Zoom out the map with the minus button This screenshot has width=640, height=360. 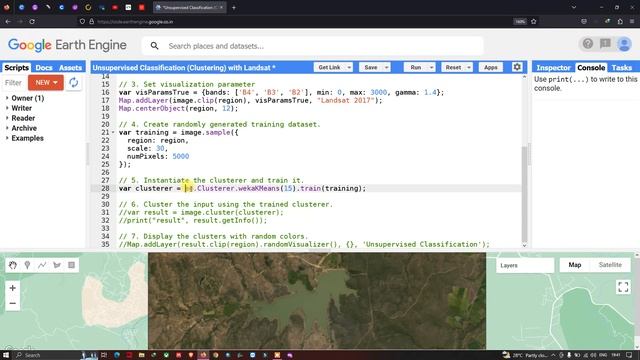13,303
